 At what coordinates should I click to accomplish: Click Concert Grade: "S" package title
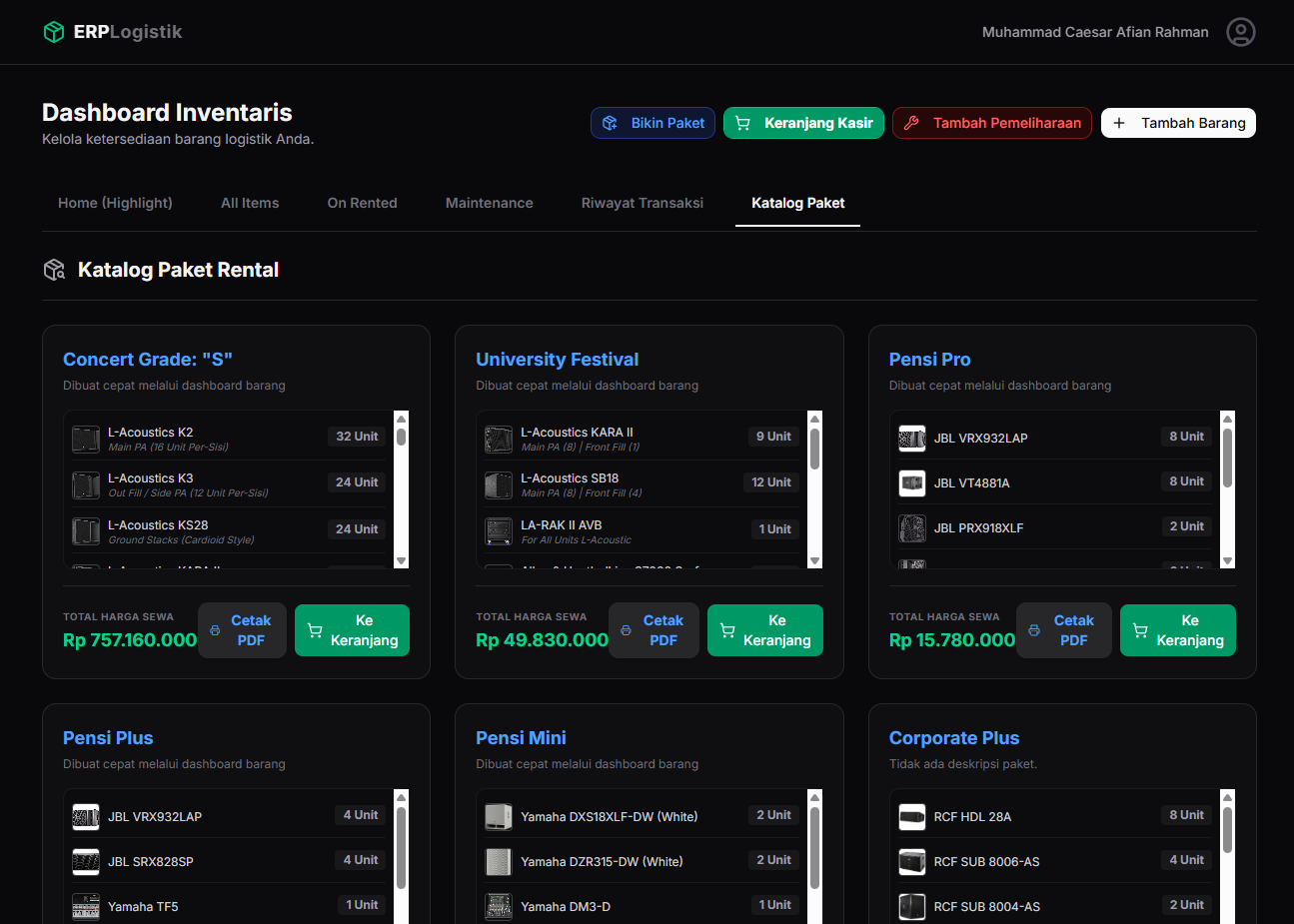click(148, 360)
